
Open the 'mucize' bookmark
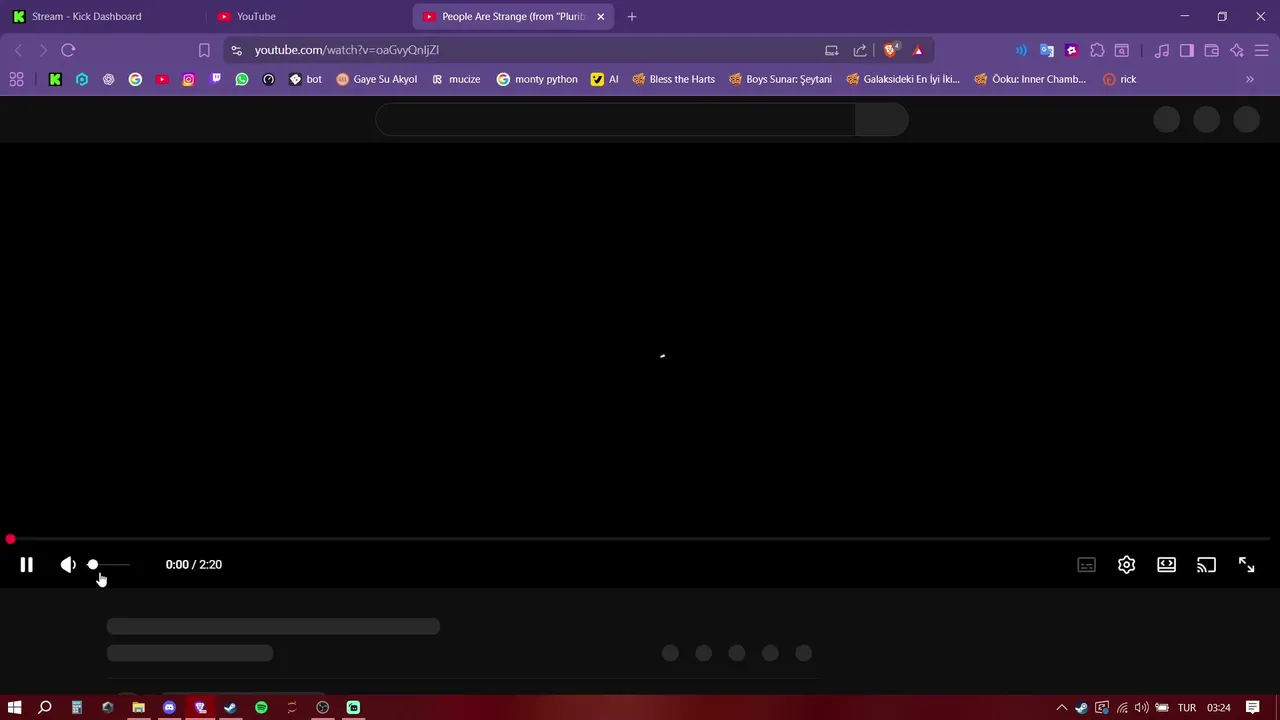[x=456, y=79]
